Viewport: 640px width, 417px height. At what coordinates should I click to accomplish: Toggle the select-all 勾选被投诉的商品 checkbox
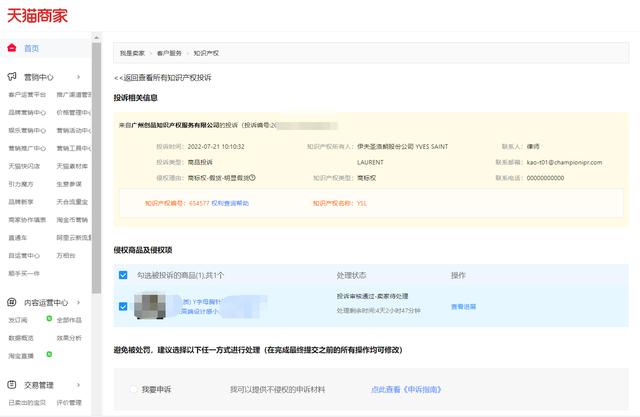click(123, 275)
